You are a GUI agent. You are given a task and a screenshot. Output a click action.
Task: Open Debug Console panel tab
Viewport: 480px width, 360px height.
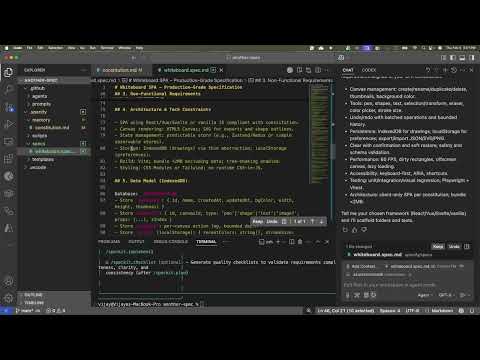point(171,242)
